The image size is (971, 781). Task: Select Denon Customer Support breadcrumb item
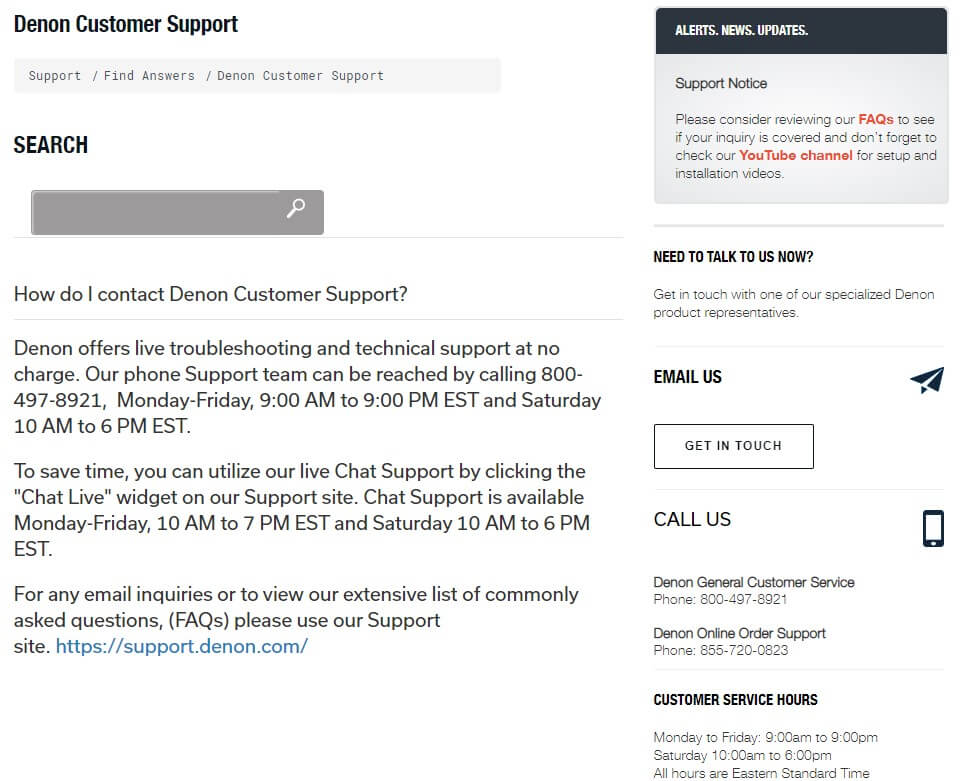tap(300, 76)
